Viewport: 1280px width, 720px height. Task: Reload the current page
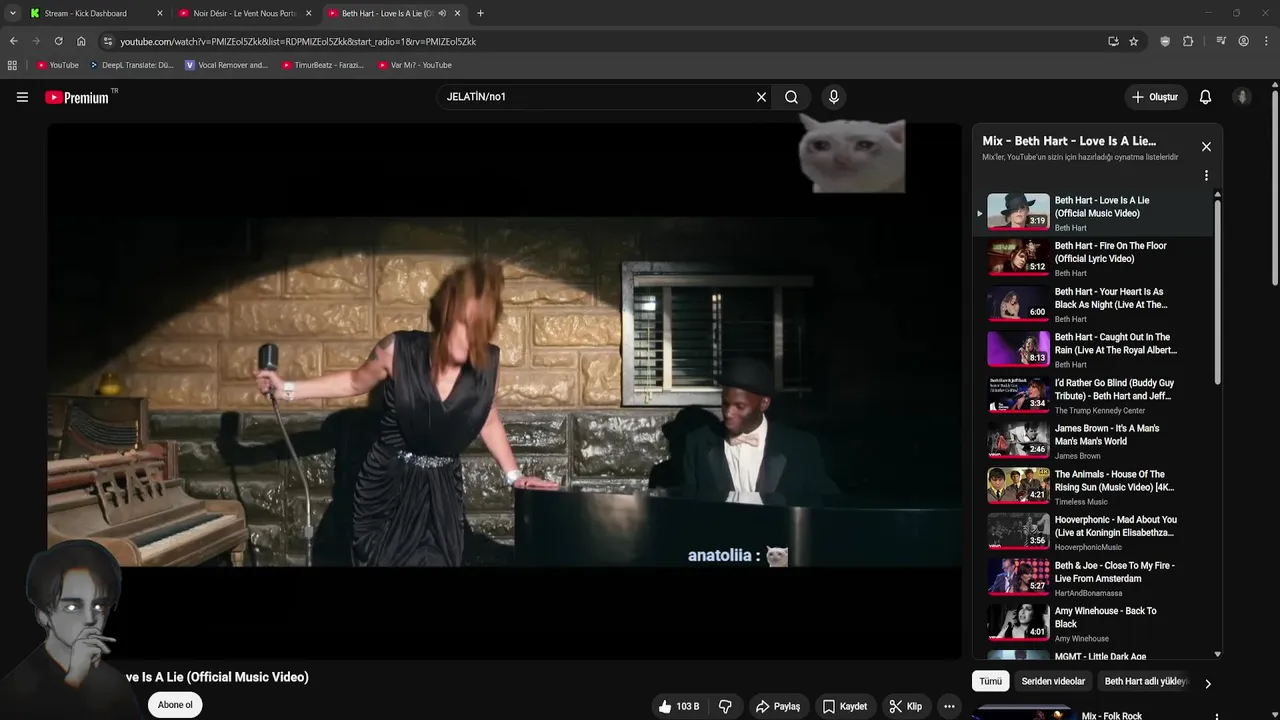tap(58, 41)
